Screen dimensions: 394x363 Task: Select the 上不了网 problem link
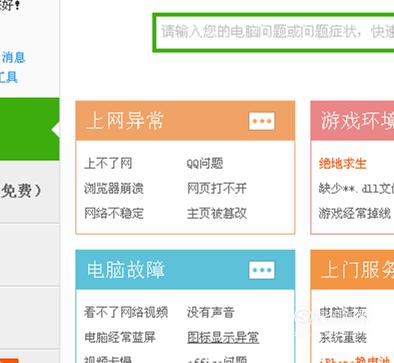[108, 163]
